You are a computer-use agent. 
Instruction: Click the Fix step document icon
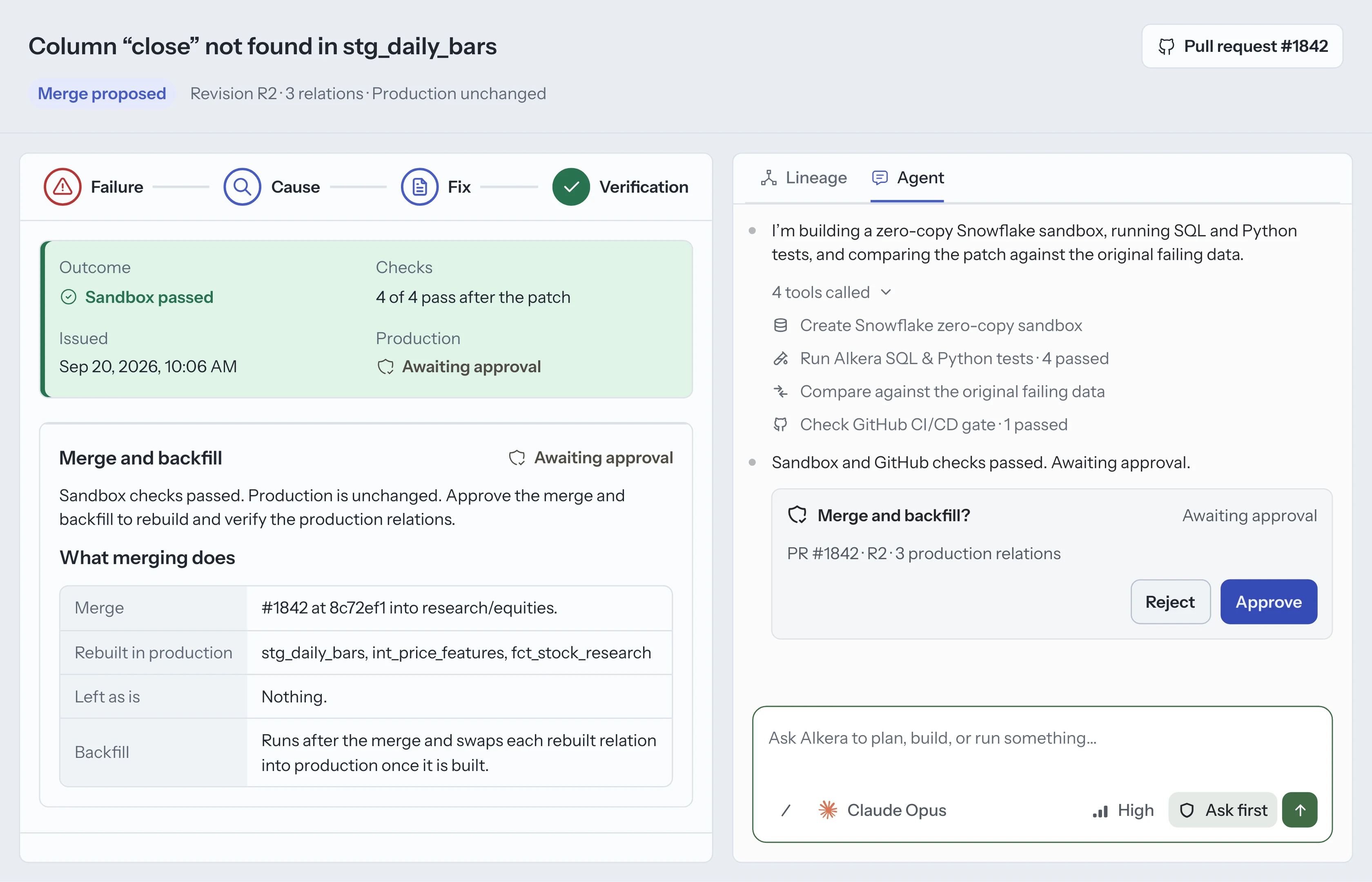[x=420, y=187]
